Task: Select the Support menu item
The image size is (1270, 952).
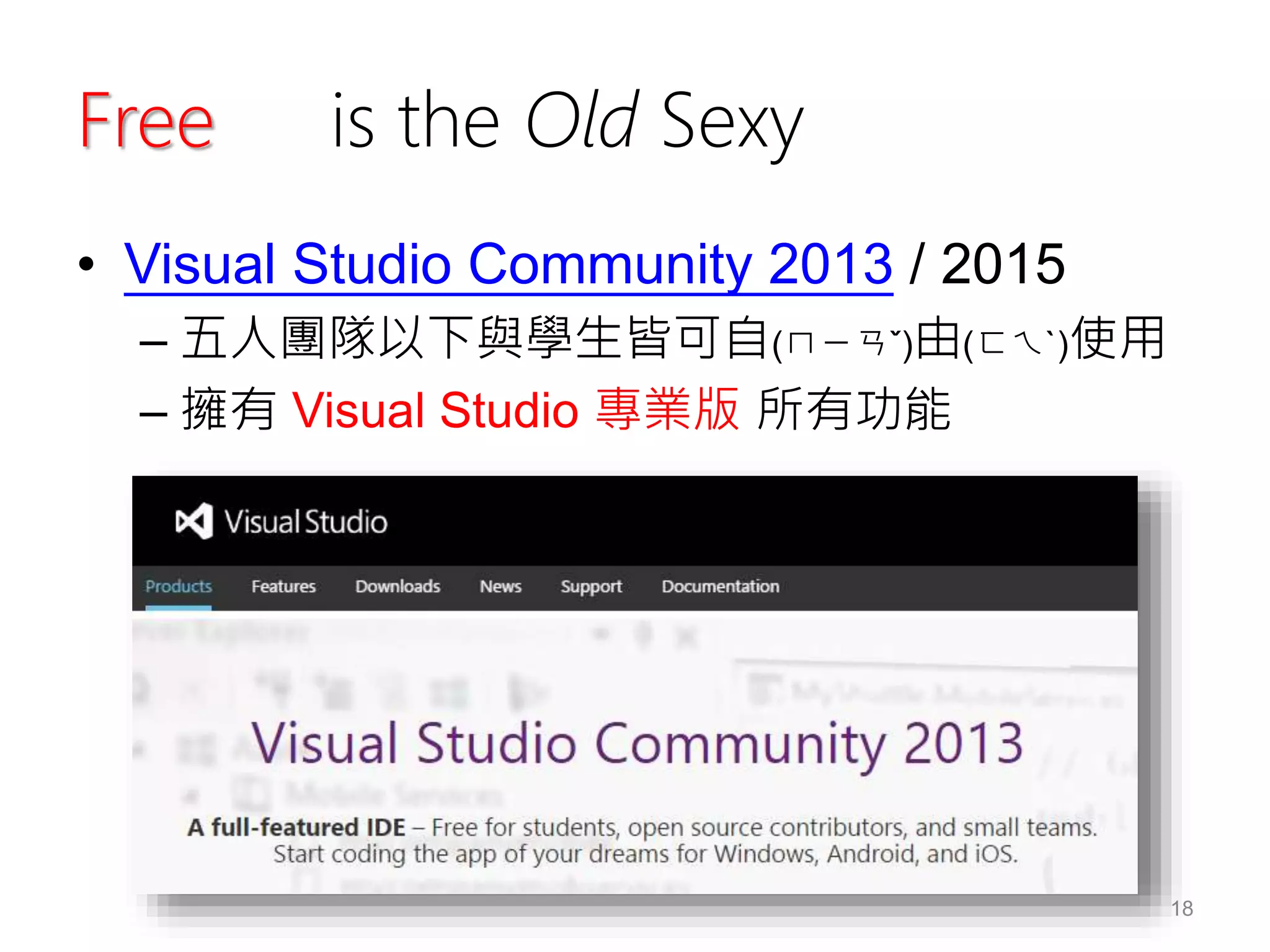Action: pyautogui.click(x=591, y=587)
